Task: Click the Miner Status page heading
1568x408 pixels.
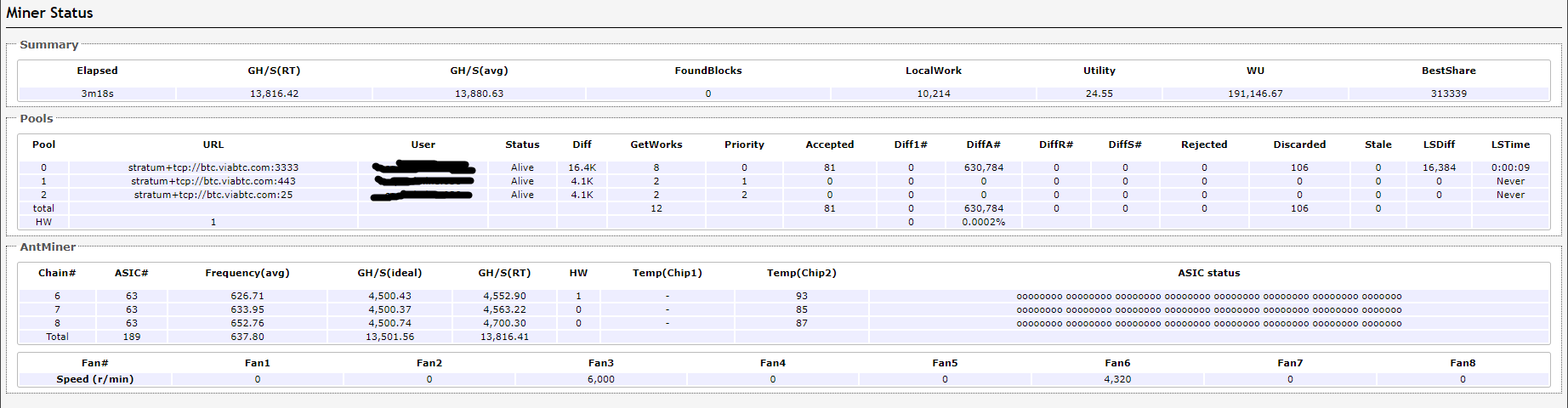Action: click(x=49, y=13)
